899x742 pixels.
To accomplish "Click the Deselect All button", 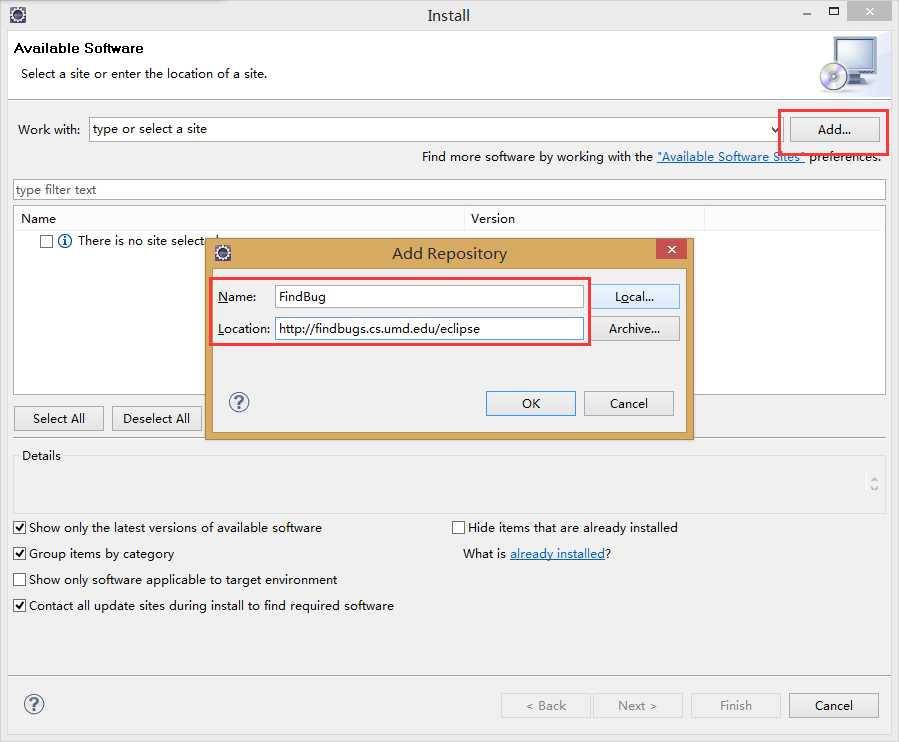I will [156, 419].
